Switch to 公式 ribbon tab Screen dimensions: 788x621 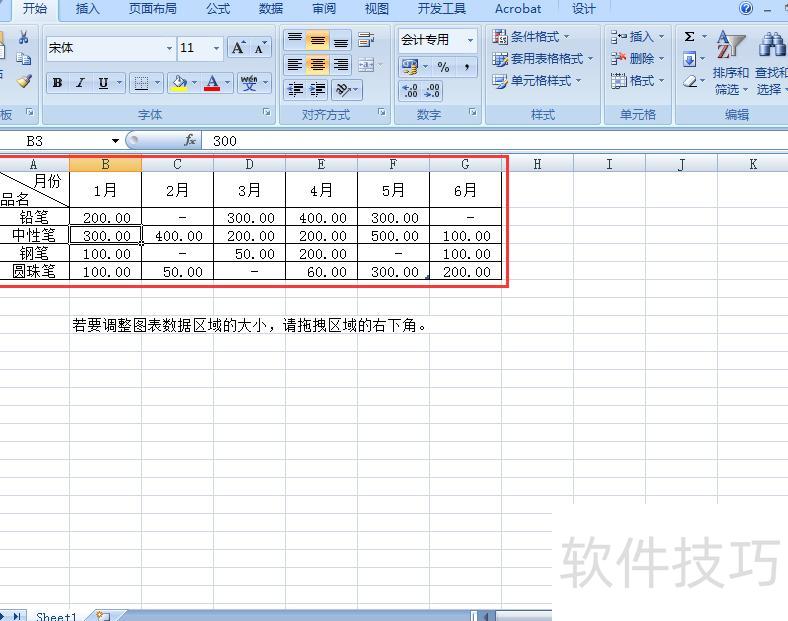click(218, 9)
